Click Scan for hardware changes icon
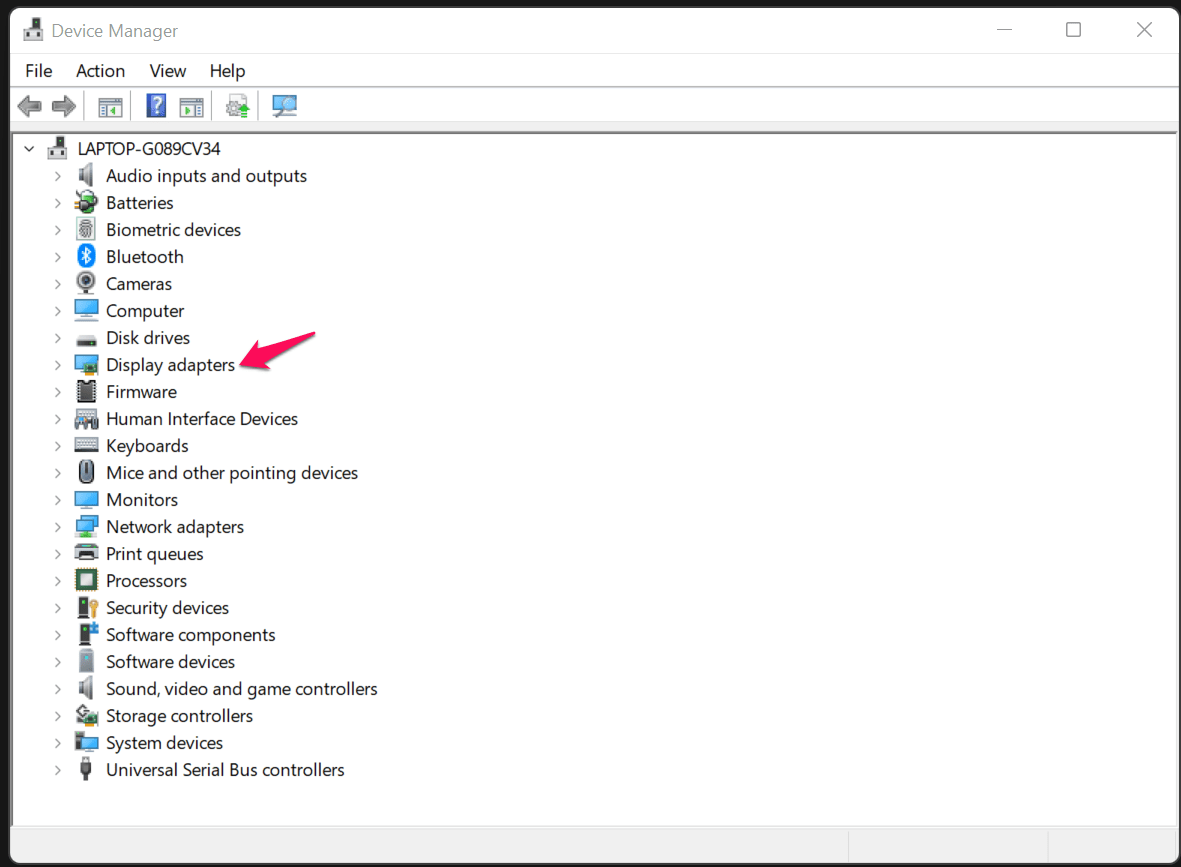 point(285,106)
